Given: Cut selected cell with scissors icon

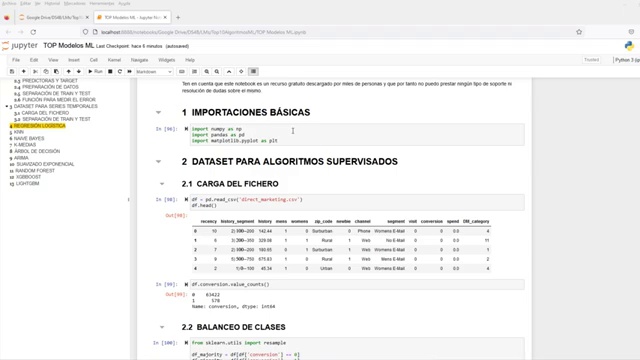Looking at the screenshot, I should point(36,71).
